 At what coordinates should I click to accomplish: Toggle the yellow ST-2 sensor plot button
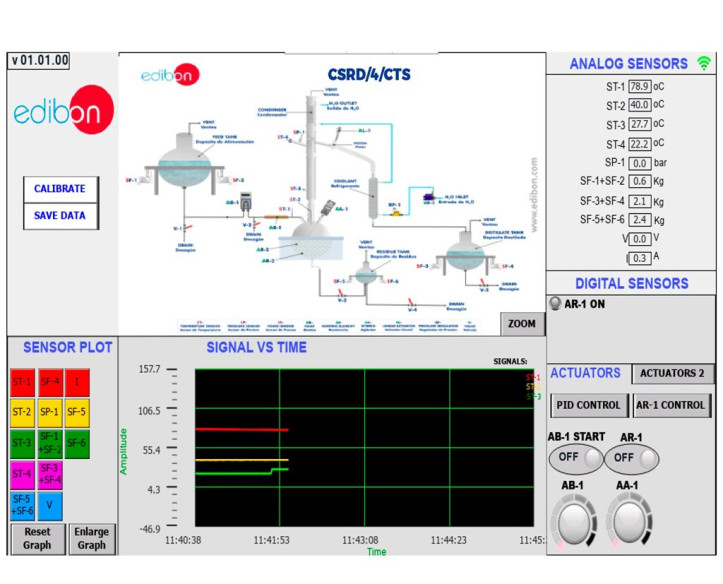coord(21,411)
